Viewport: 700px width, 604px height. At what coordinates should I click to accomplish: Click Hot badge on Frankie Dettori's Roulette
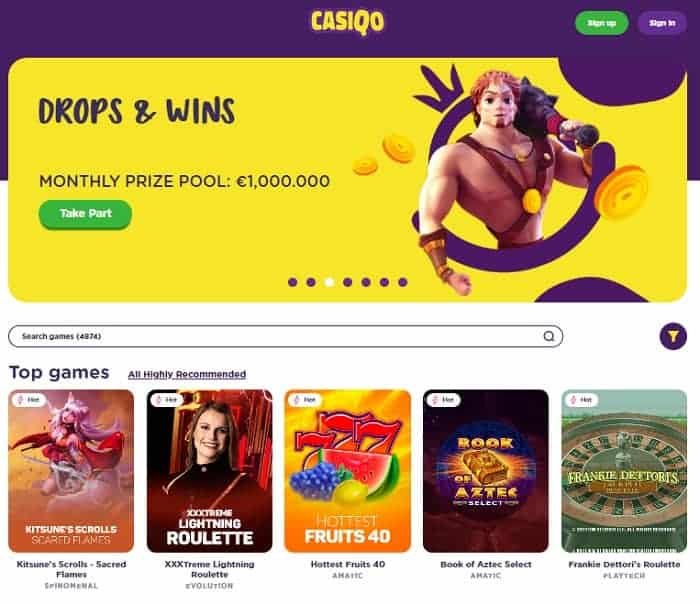pos(582,400)
